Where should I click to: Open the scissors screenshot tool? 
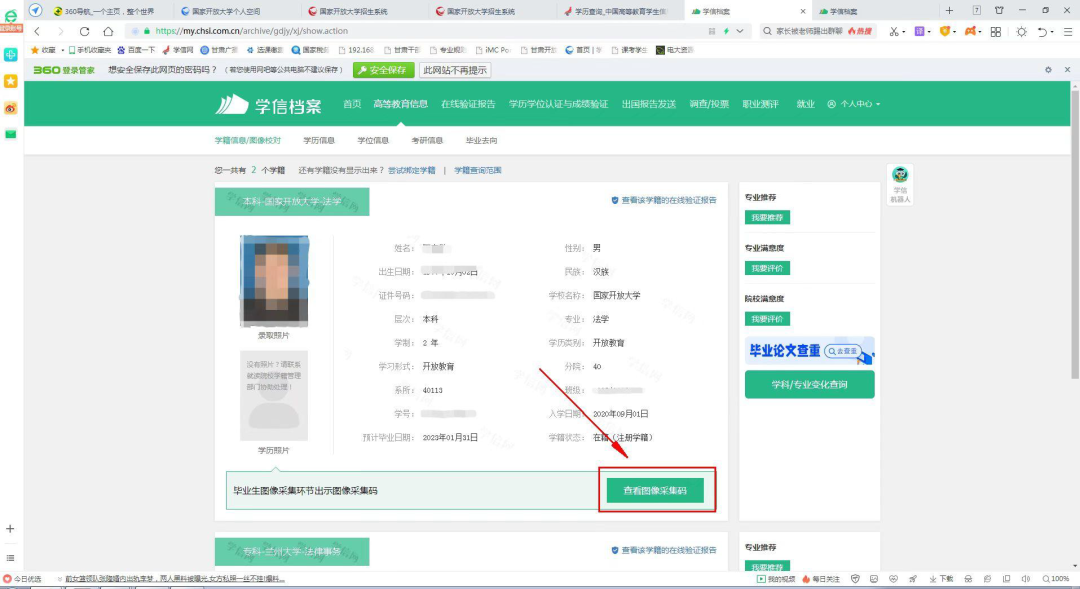(x=893, y=31)
